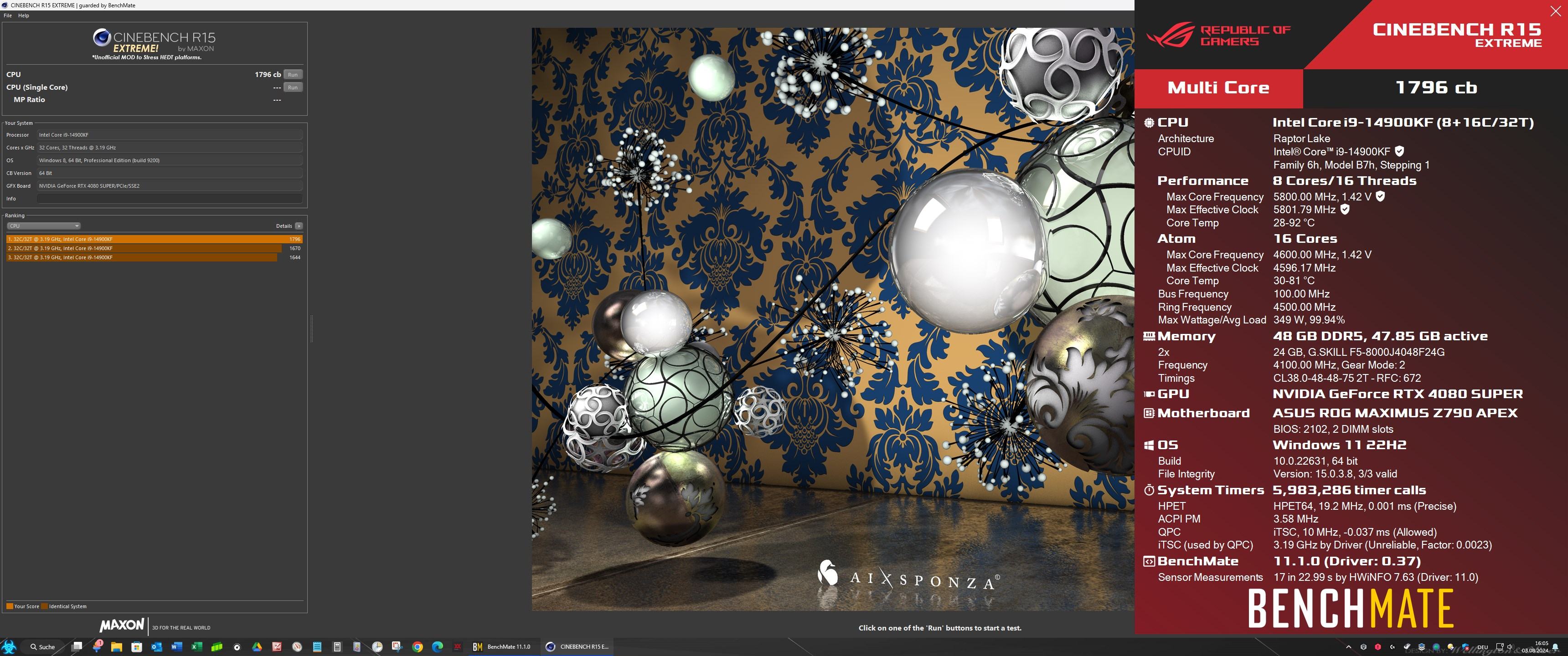1568x656 pixels.
Task: Open Windows Security tray icon
Action: pyautogui.click(x=1466, y=647)
